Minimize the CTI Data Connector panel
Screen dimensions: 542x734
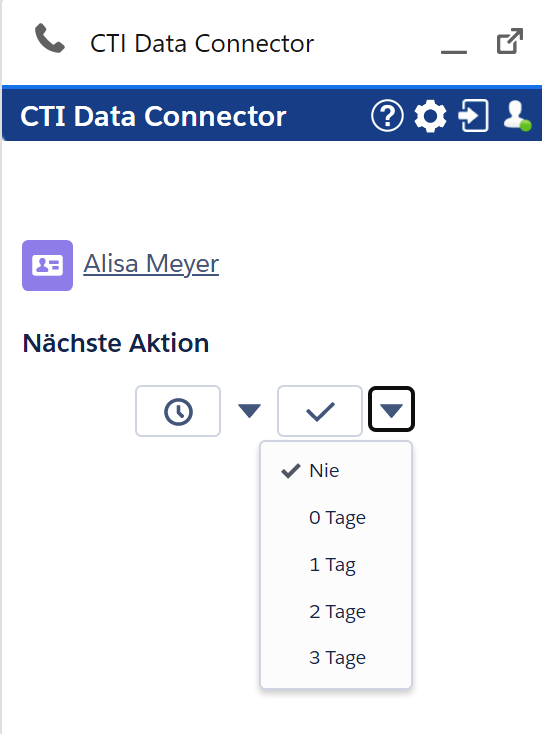pos(454,51)
